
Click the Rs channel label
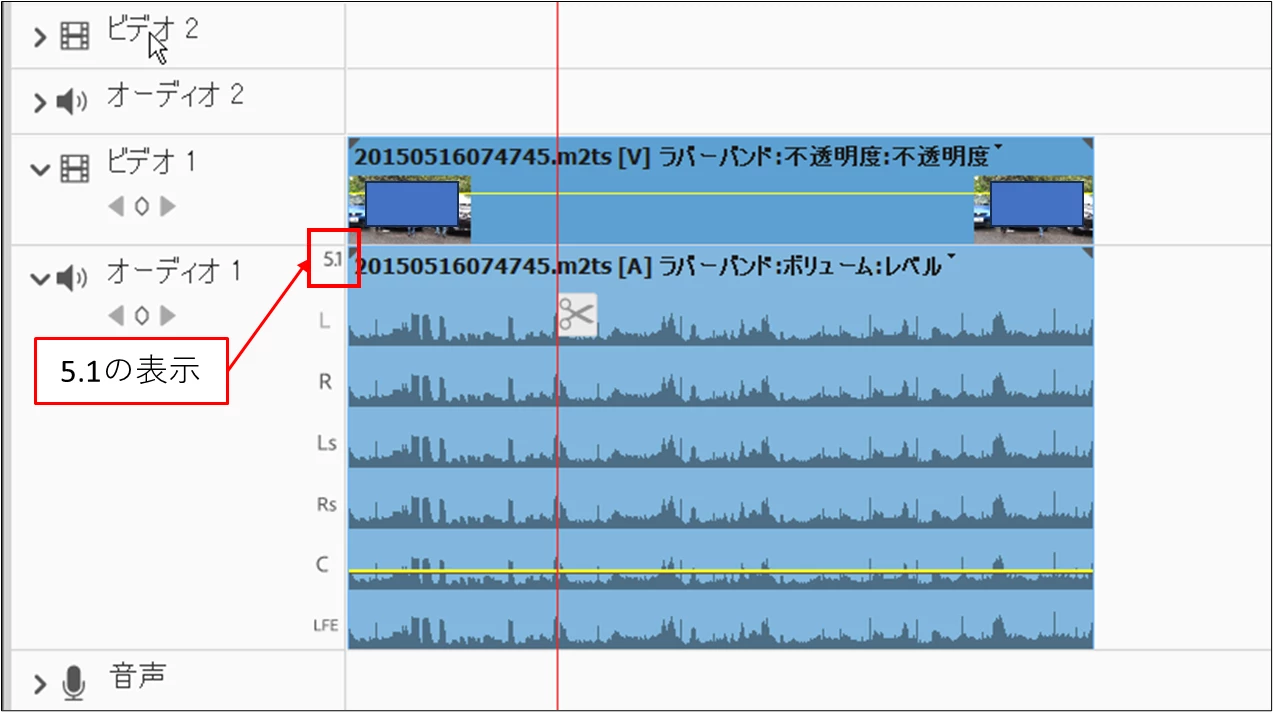tap(326, 505)
